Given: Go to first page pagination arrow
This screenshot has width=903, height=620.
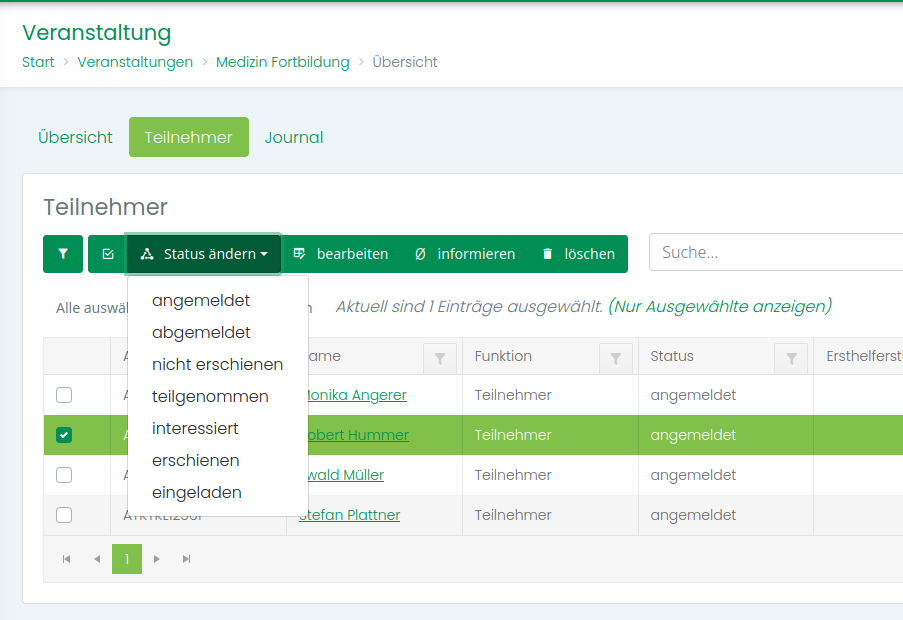Looking at the screenshot, I should 66,559.
